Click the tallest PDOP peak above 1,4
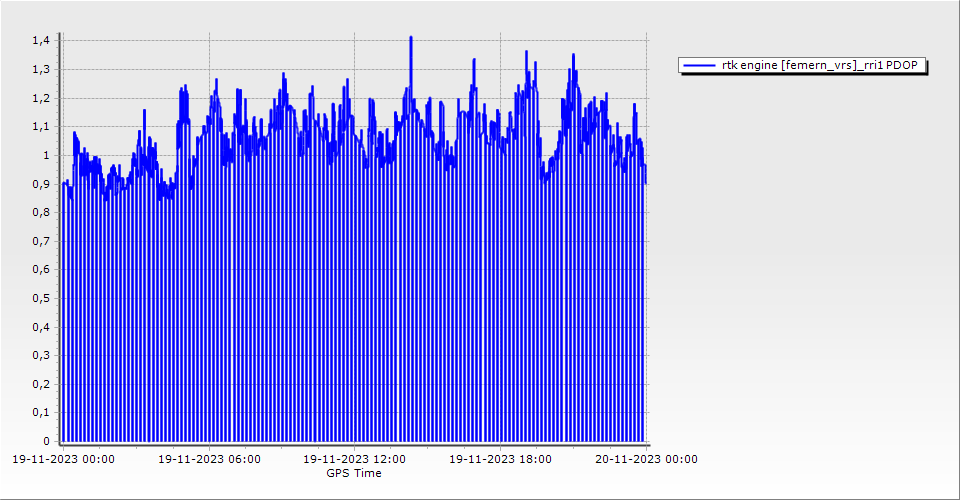This screenshot has height=500, width=960. click(x=411, y=39)
